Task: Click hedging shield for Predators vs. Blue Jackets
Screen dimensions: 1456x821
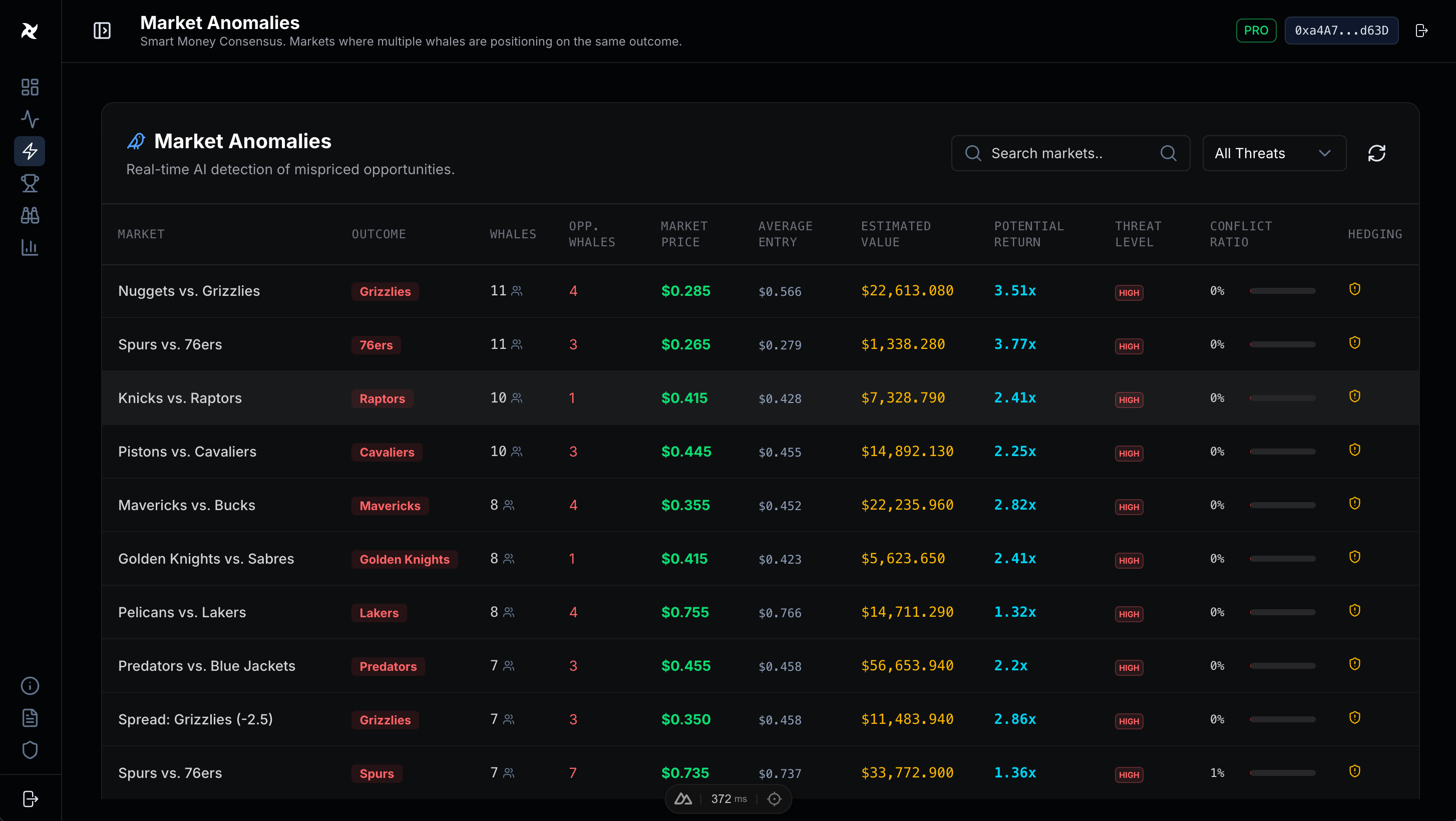Action: pos(1355,664)
